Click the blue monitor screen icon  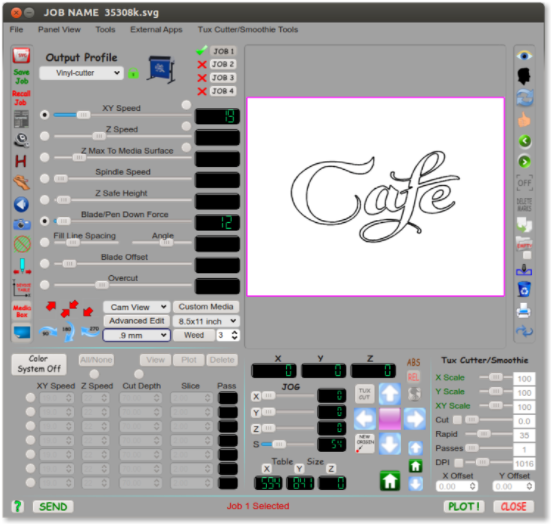click(x=22, y=332)
